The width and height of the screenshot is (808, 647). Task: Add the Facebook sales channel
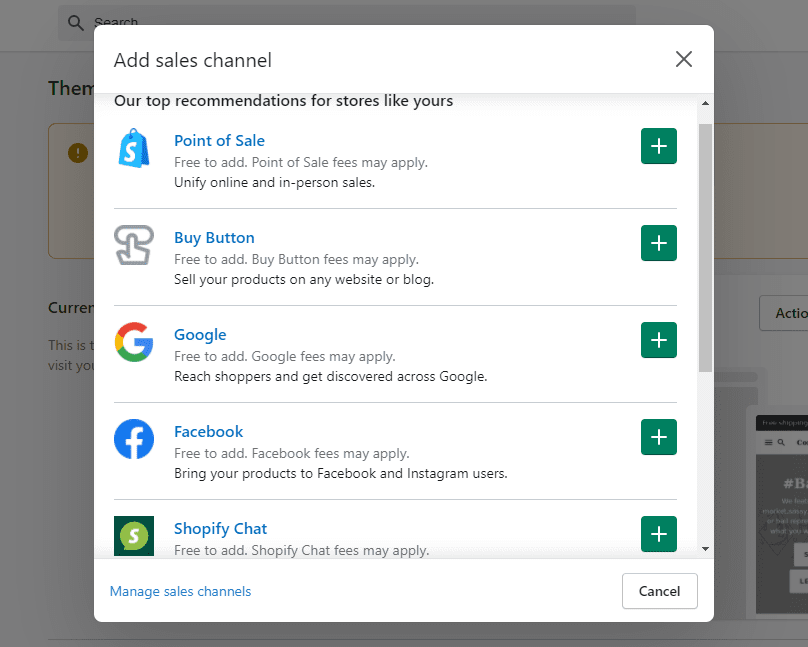659,437
